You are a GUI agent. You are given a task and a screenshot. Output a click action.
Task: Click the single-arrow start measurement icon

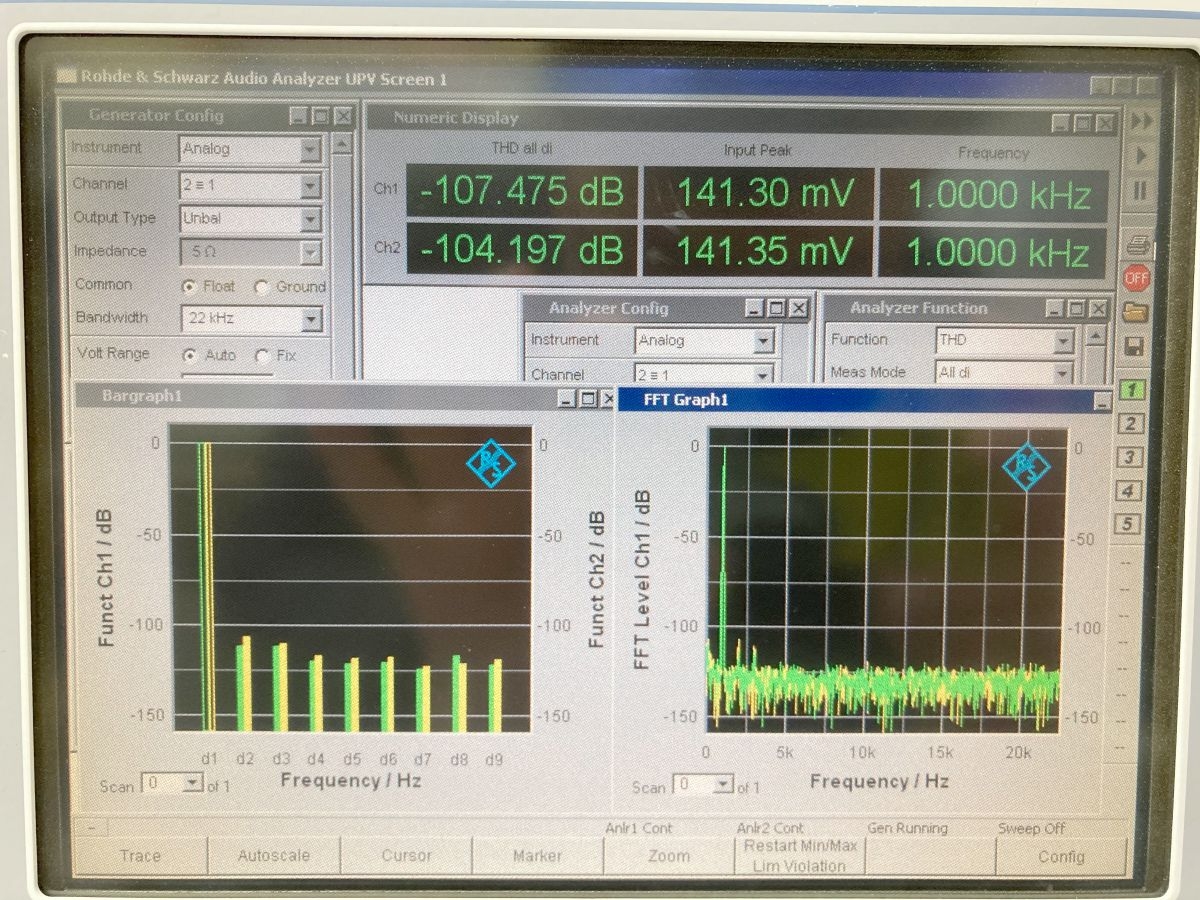point(1140,155)
